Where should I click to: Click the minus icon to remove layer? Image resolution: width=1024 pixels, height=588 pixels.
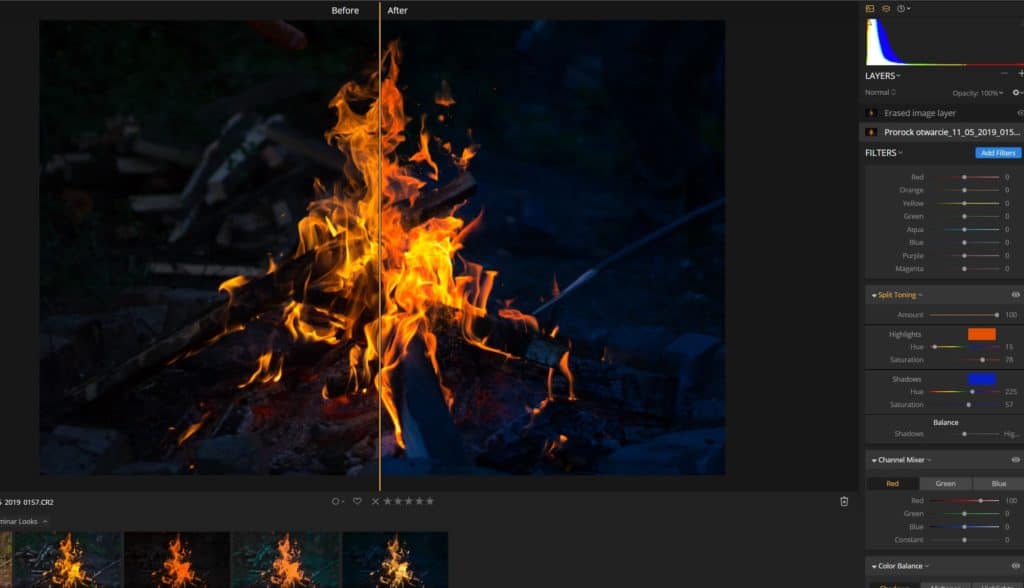tap(1004, 74)
